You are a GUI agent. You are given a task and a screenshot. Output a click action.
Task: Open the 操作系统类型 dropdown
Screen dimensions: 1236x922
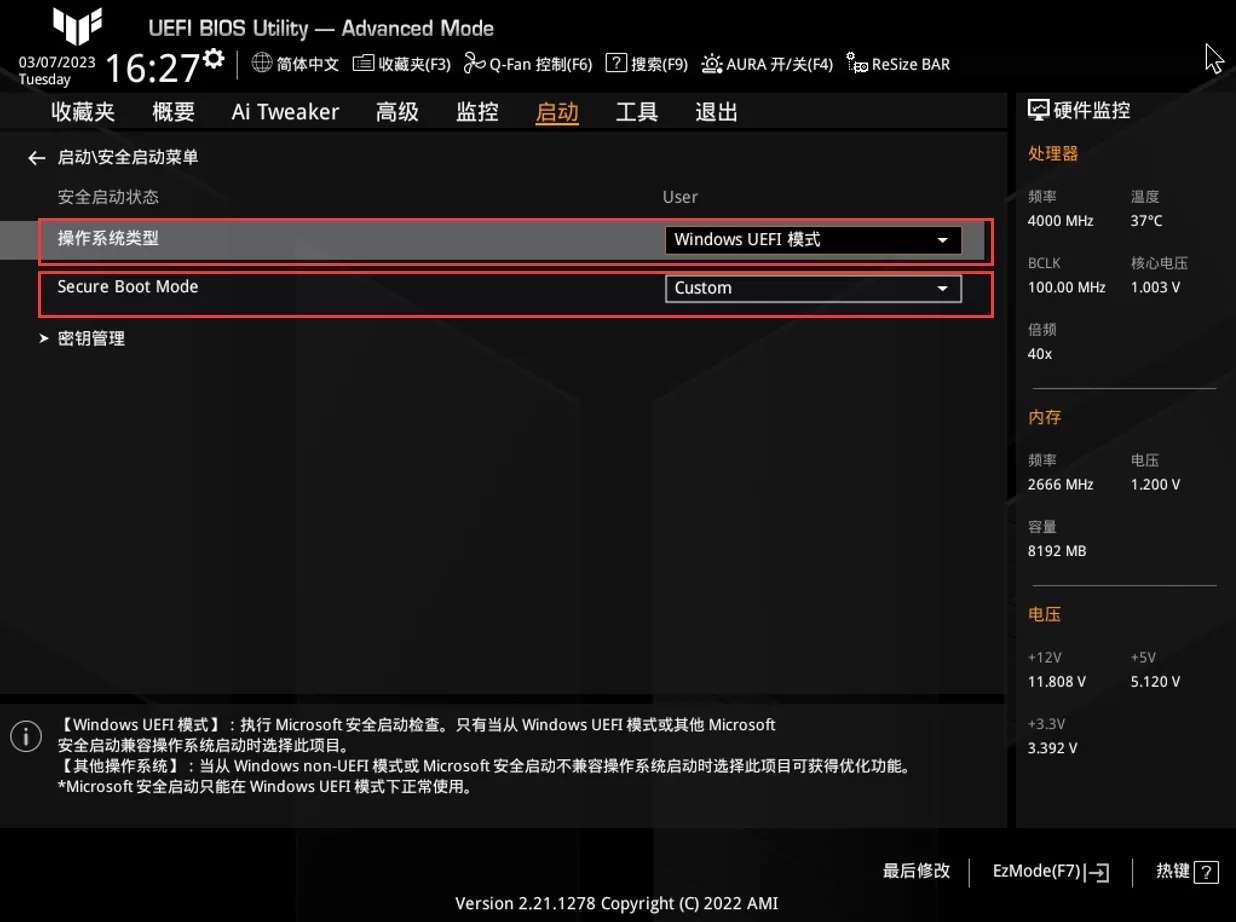click(812, 240)
